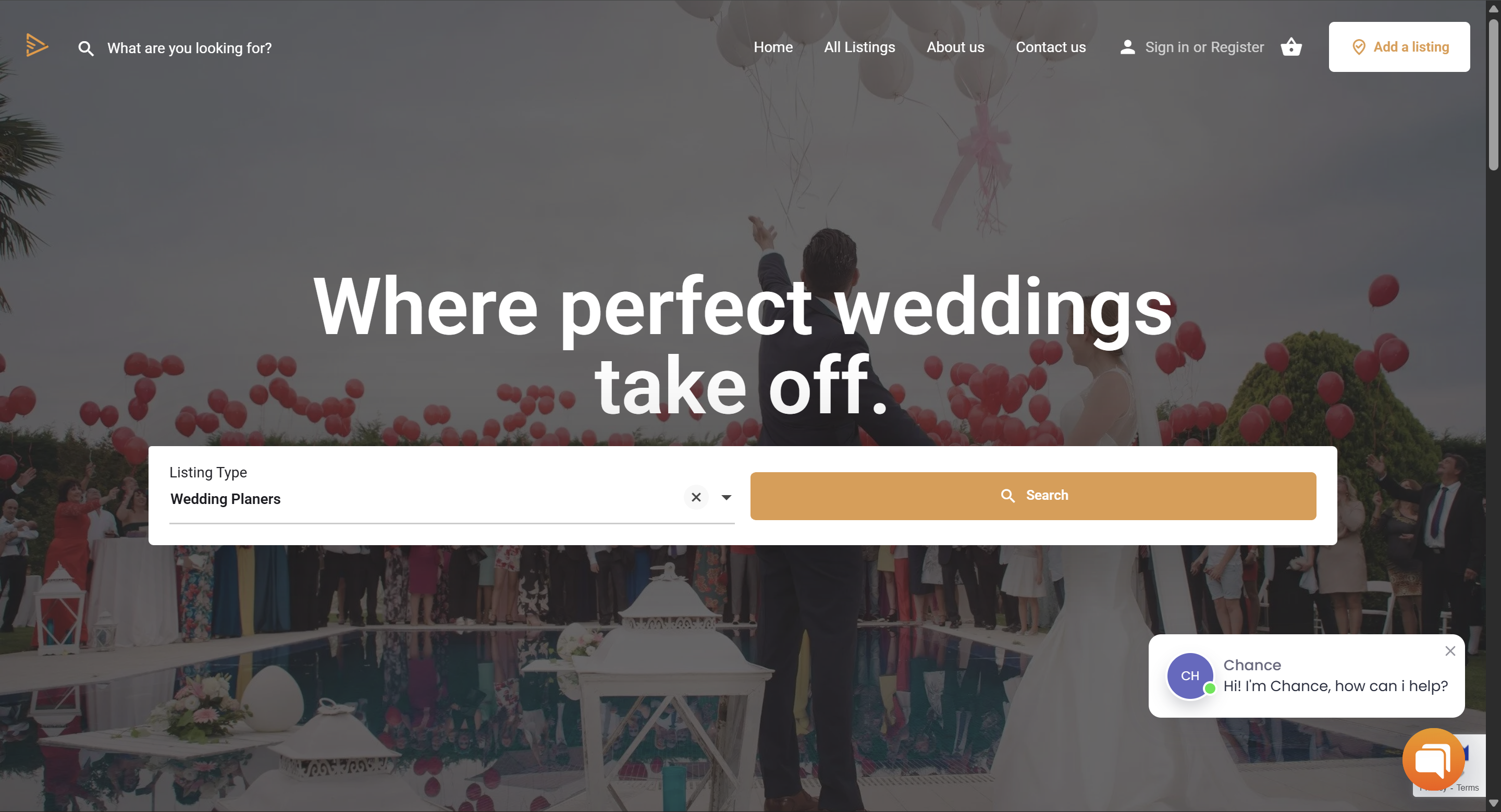Go to the Home menu item
The height and width of the screenshot is (812, 1501).
[772, 47]
